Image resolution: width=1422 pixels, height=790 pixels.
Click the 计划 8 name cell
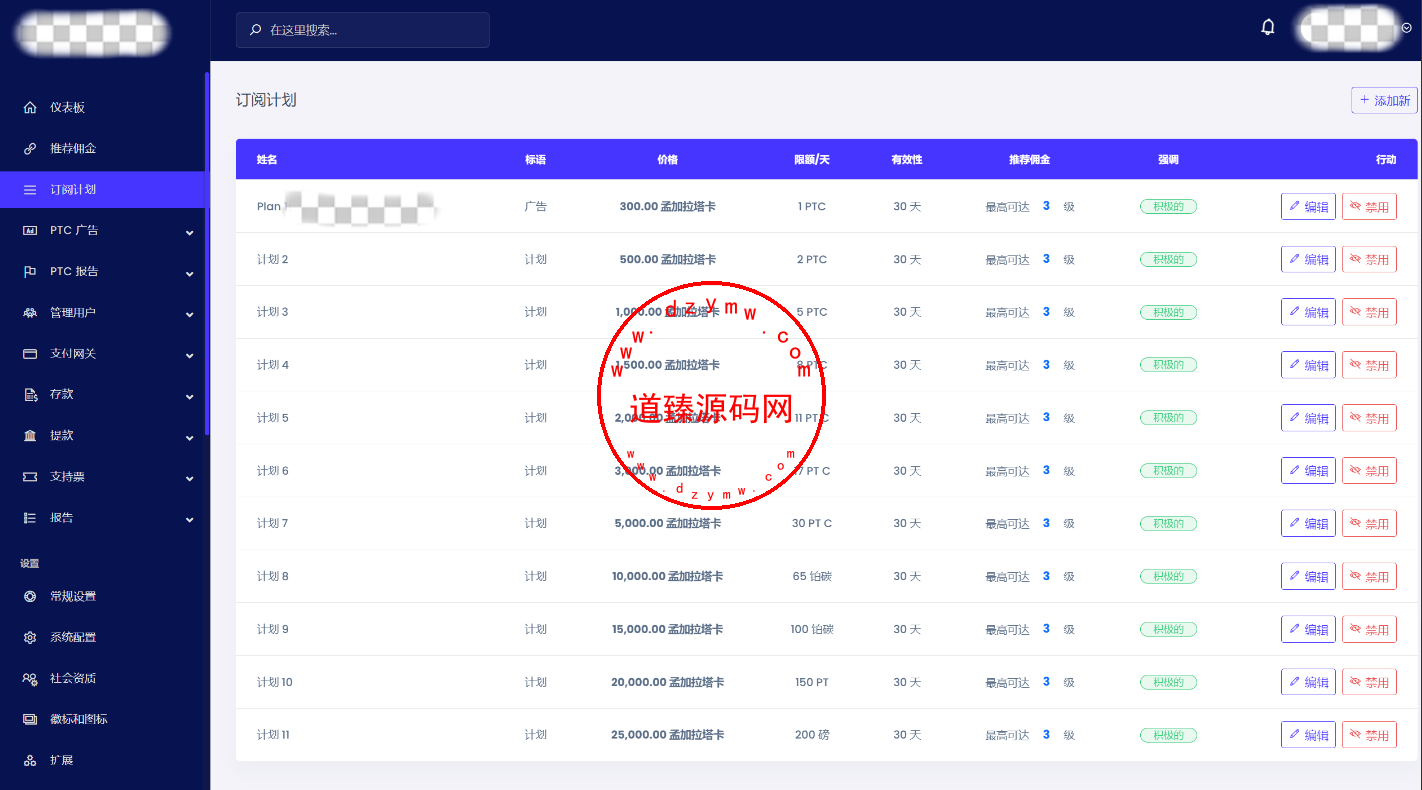(x=273, y=576)
